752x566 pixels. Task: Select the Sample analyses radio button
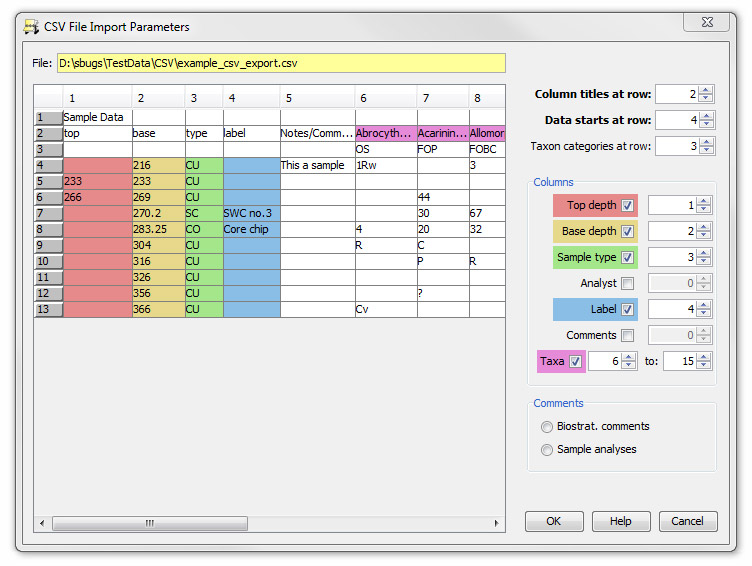(x=547, y=449)
